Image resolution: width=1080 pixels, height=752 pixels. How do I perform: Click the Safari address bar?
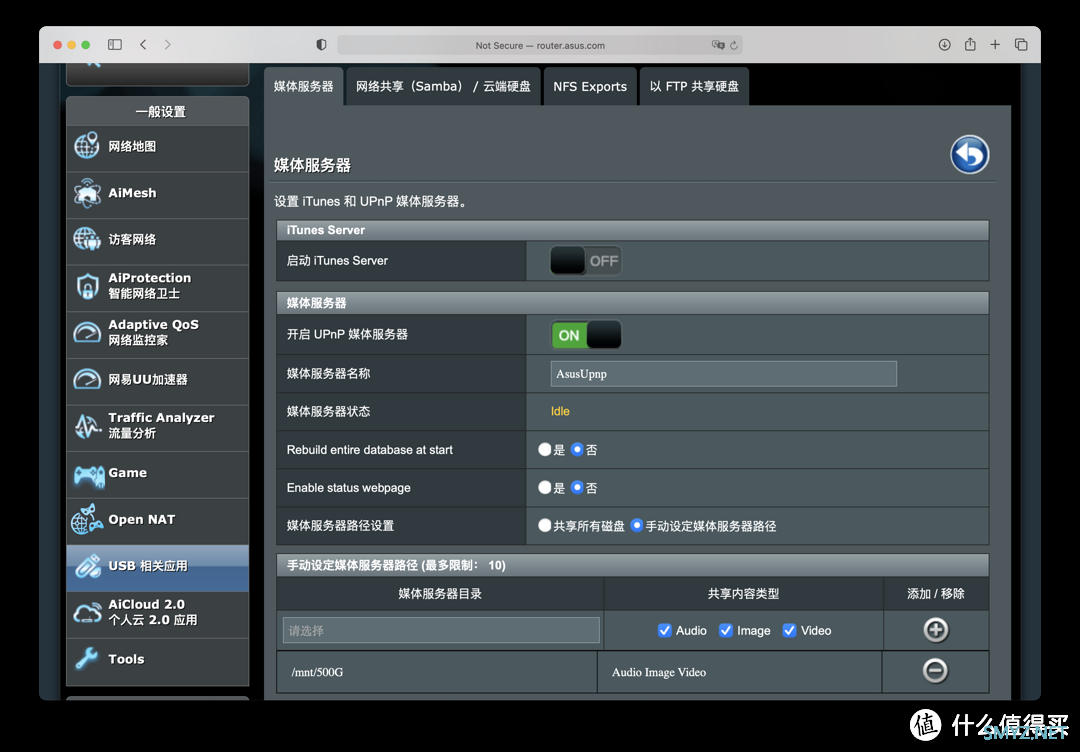coord(540,45)
